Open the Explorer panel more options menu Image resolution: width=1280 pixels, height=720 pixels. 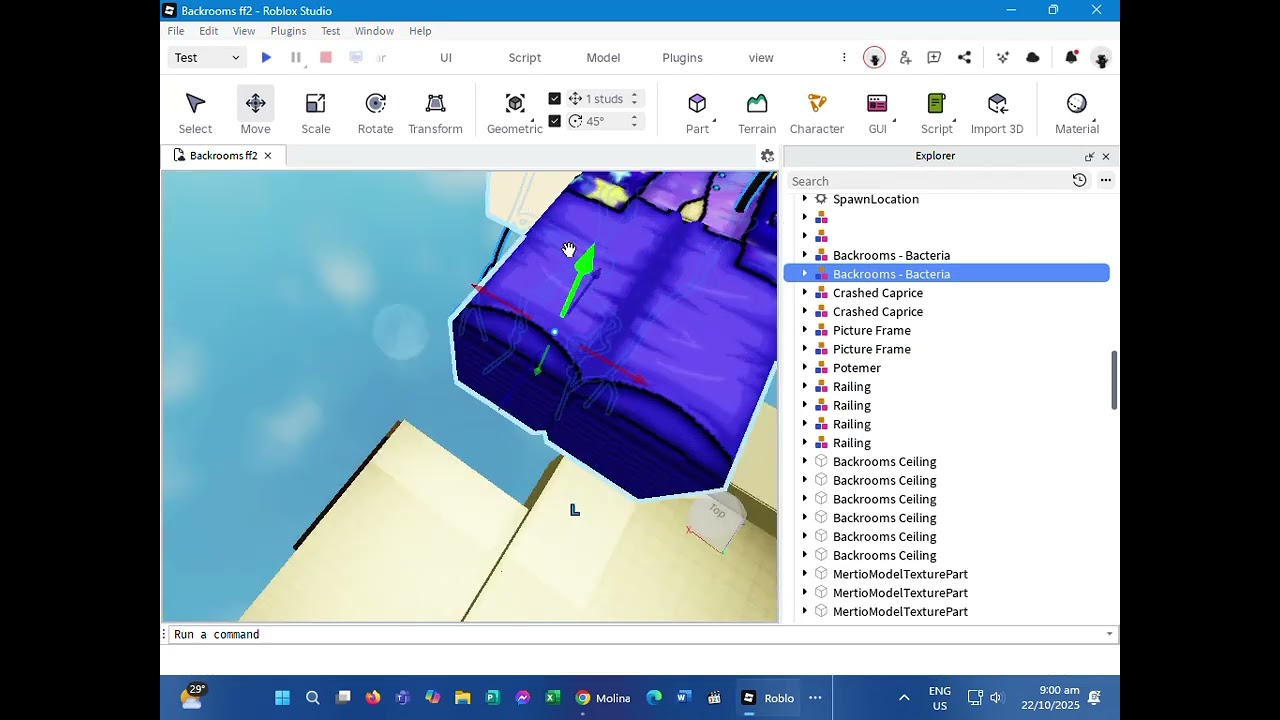(x=1105, y=180)
